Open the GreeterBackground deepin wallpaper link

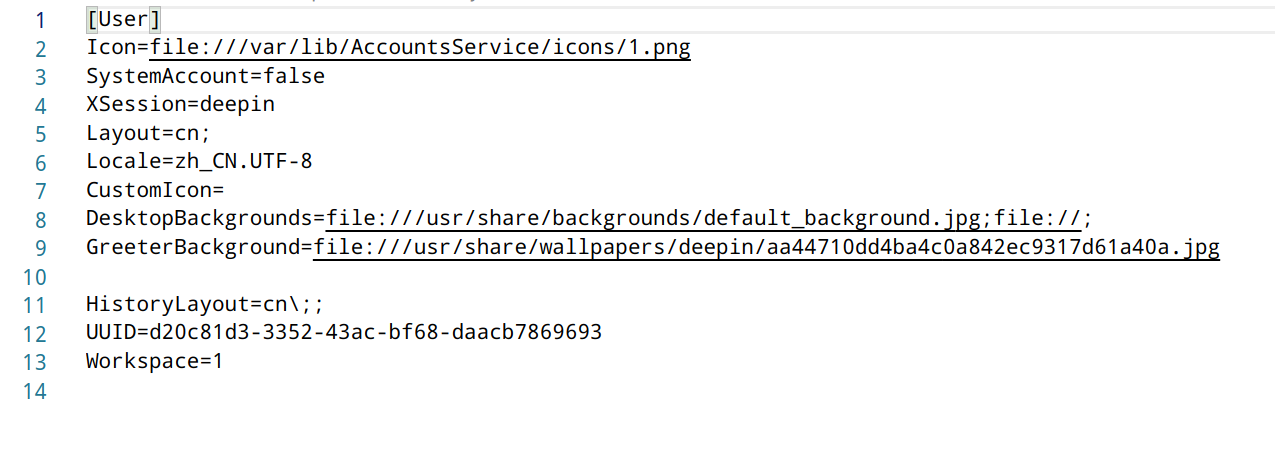pos(765,247)
